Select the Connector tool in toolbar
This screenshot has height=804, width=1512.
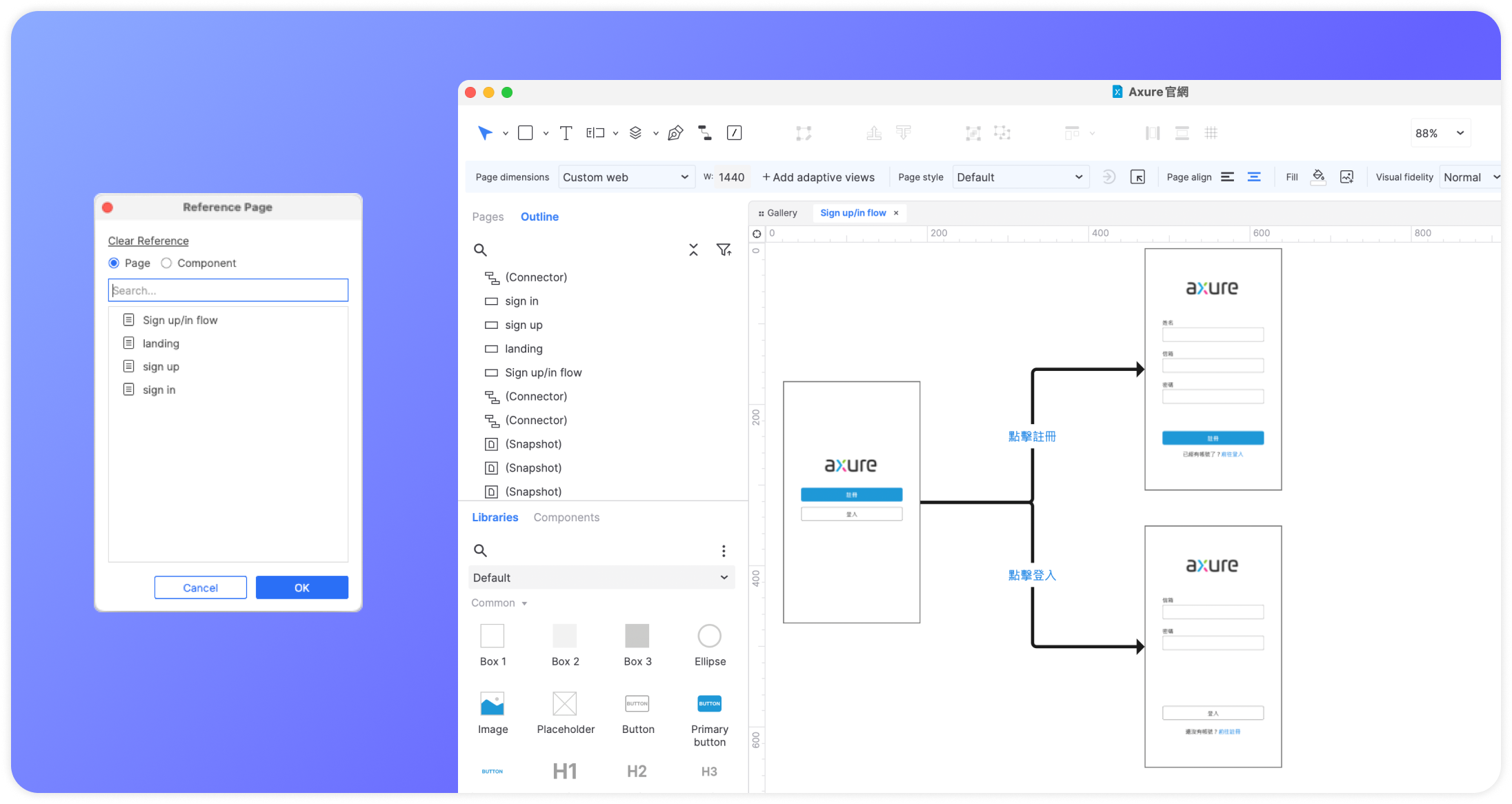point(705,133)
